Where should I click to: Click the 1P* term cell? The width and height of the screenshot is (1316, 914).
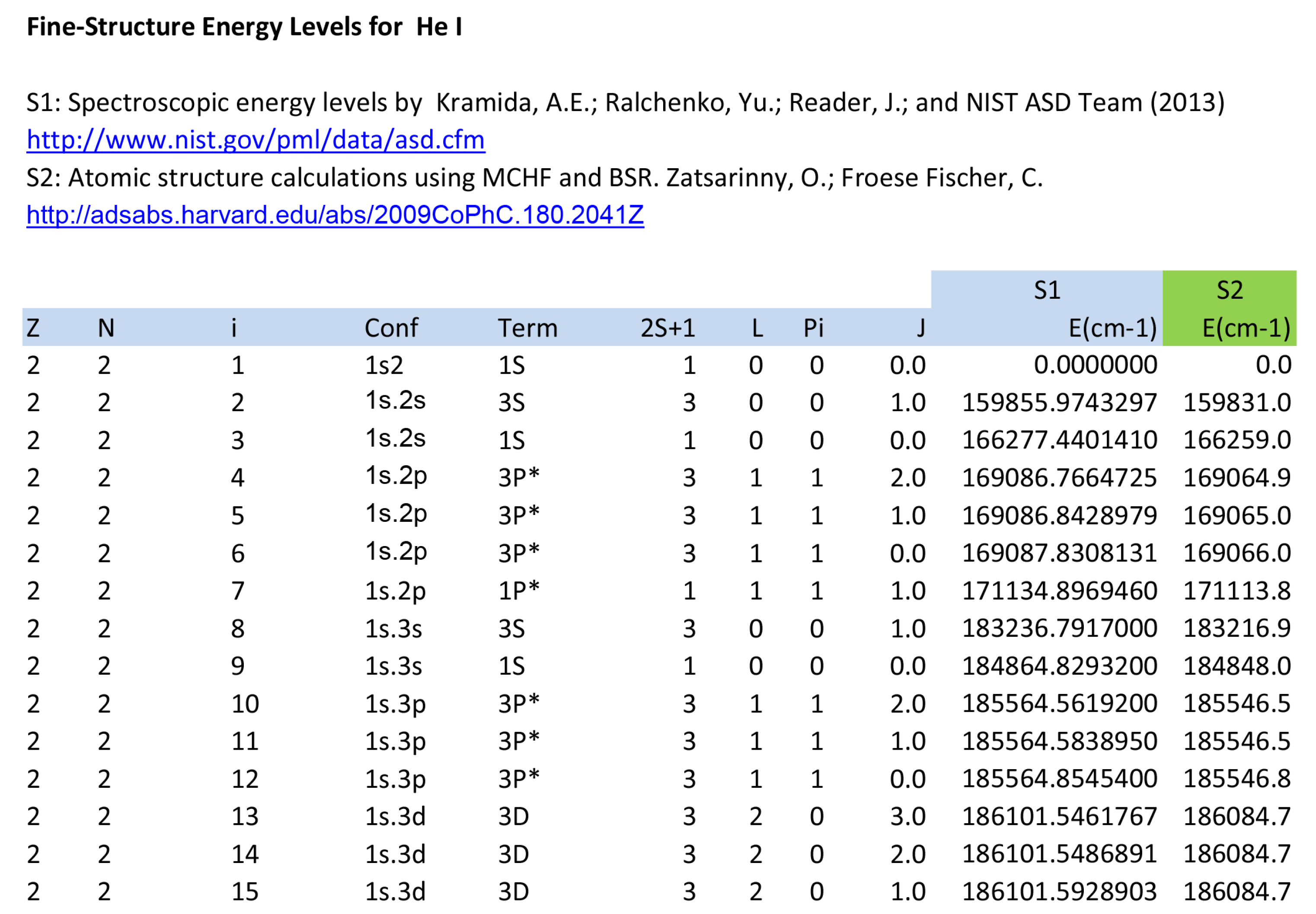518,591
